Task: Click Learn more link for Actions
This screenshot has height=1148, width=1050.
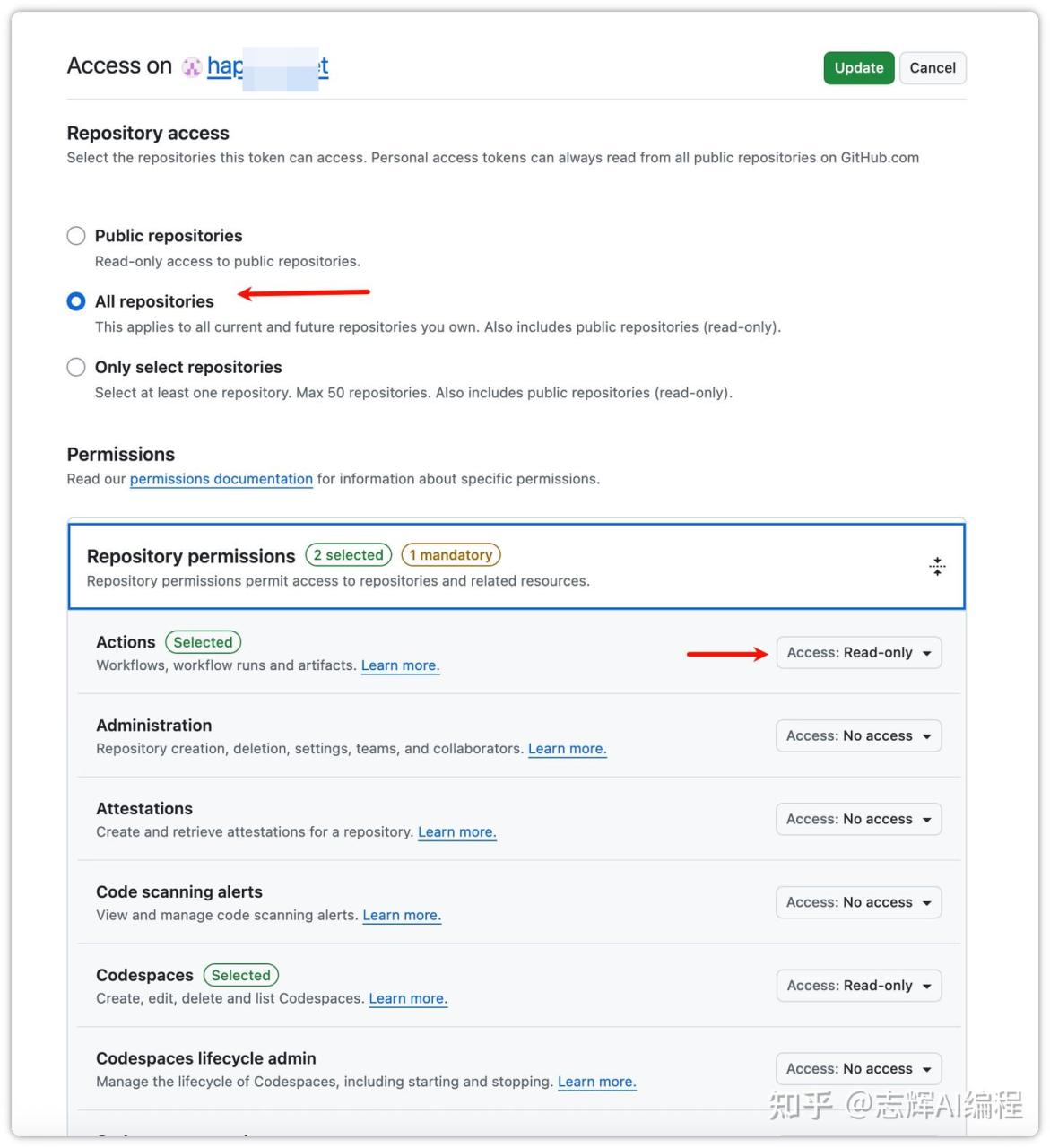Action: tap(400, 665)
